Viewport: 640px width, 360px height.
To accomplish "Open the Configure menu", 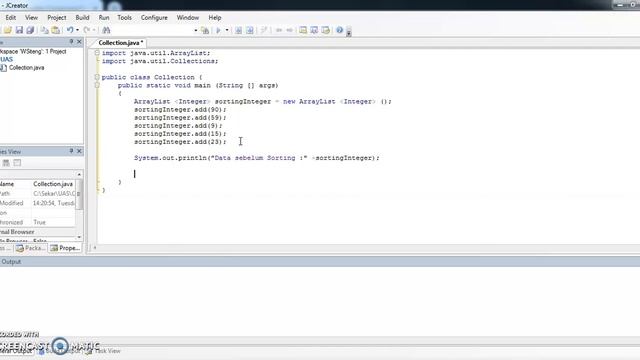I will (x=154, y=18).
